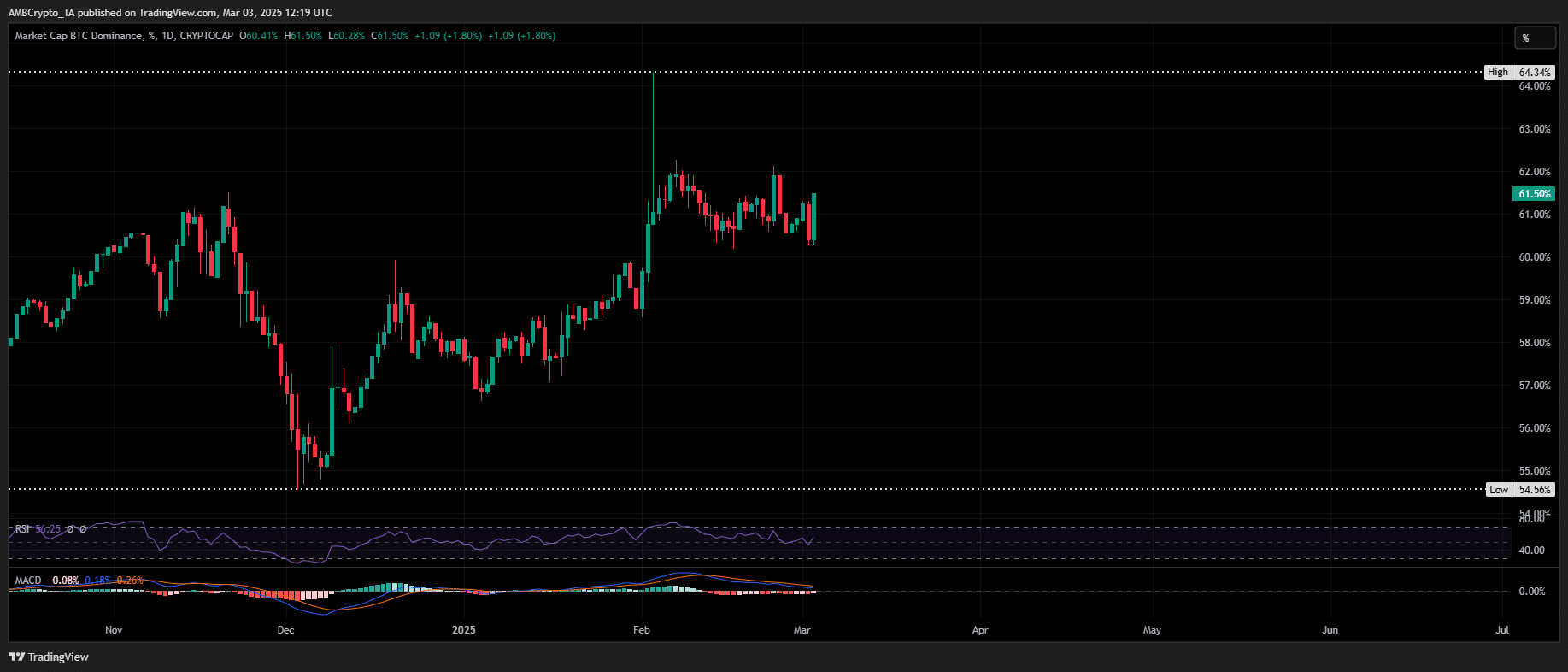Click the 59.00% tick on price scale
This screenshot has height=672, width=1568.
pos(1534,300)
